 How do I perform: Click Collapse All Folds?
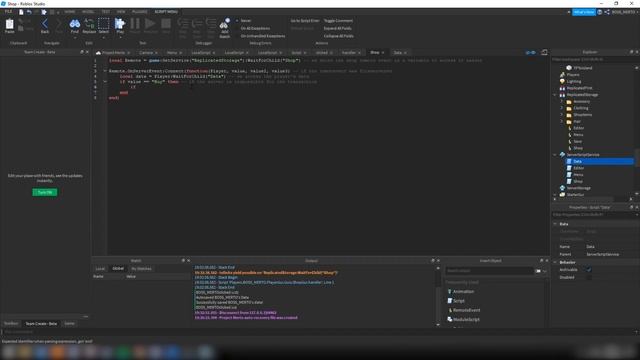click(x=339, y=36)
